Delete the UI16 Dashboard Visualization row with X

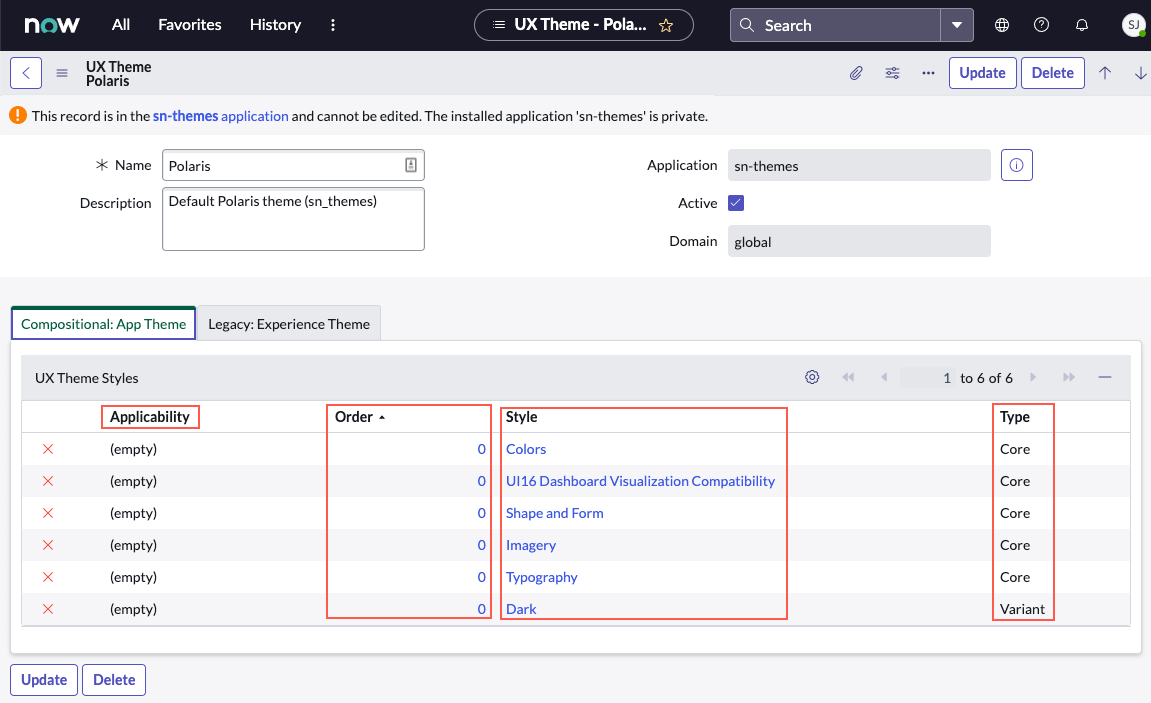pyautogui.click(x=48, y=481)
